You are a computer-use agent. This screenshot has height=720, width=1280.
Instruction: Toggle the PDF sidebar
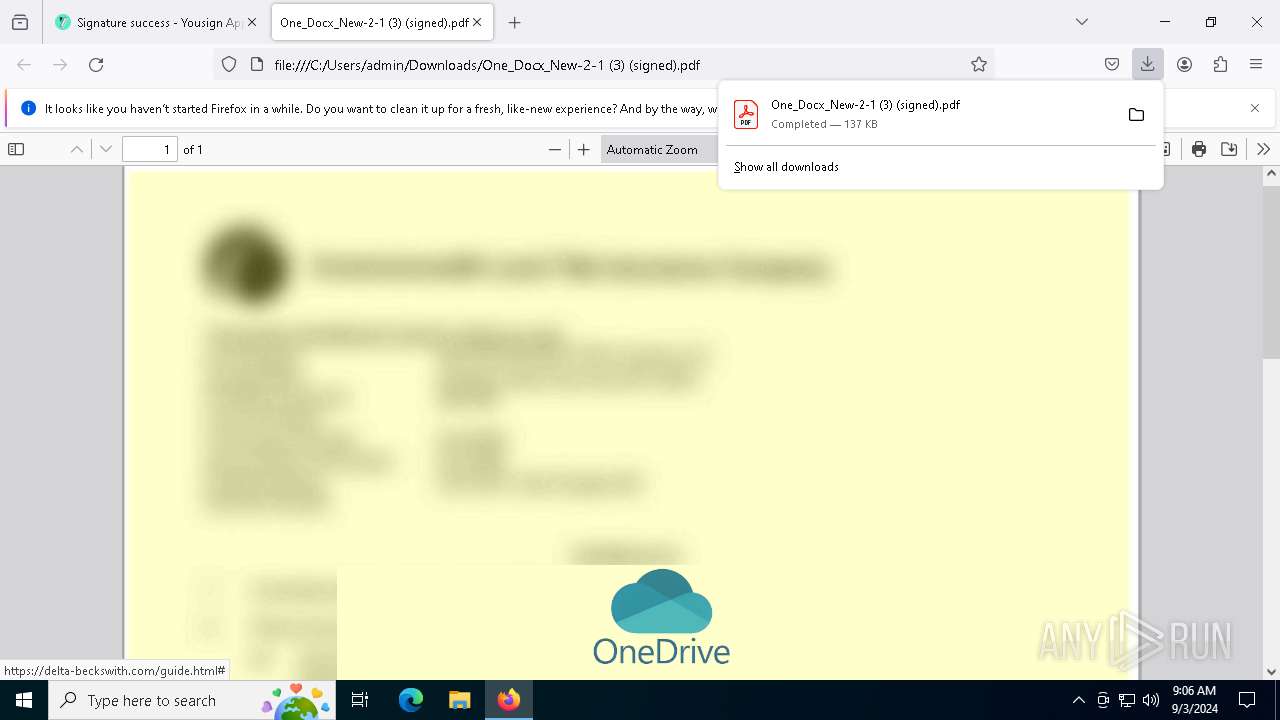click(x=16, y=149)
